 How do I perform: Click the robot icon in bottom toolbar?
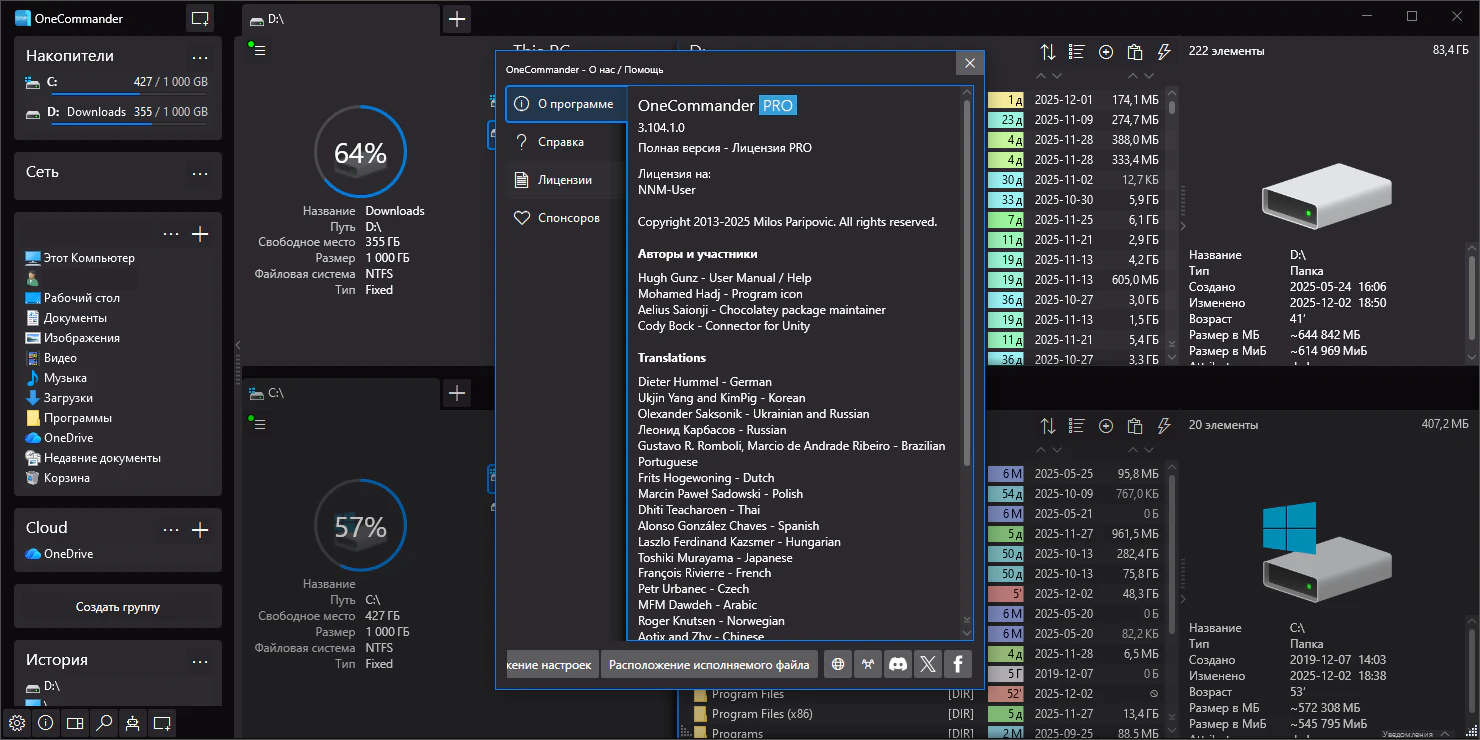point(132,722)
